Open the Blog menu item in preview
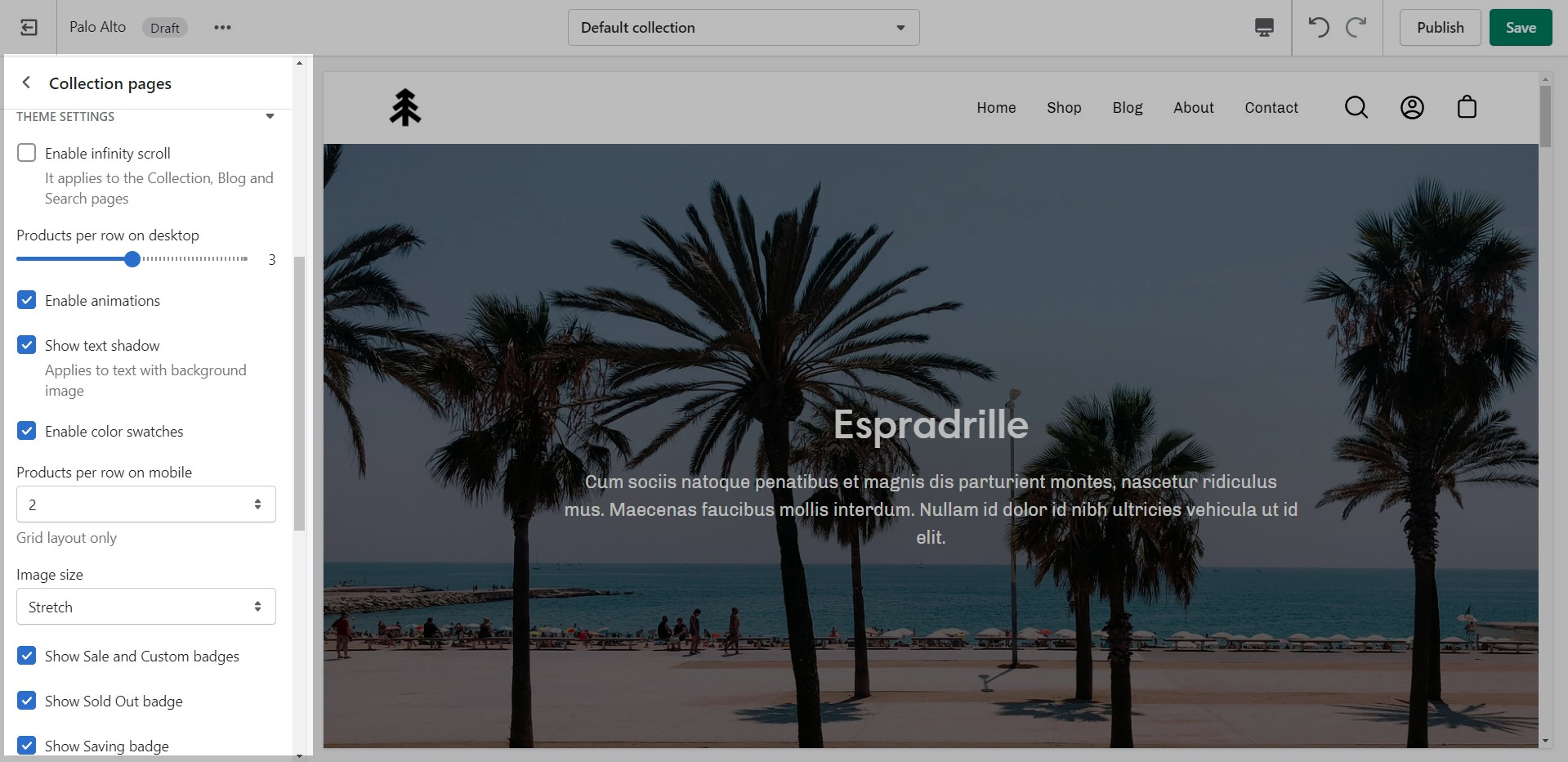 1127,108
